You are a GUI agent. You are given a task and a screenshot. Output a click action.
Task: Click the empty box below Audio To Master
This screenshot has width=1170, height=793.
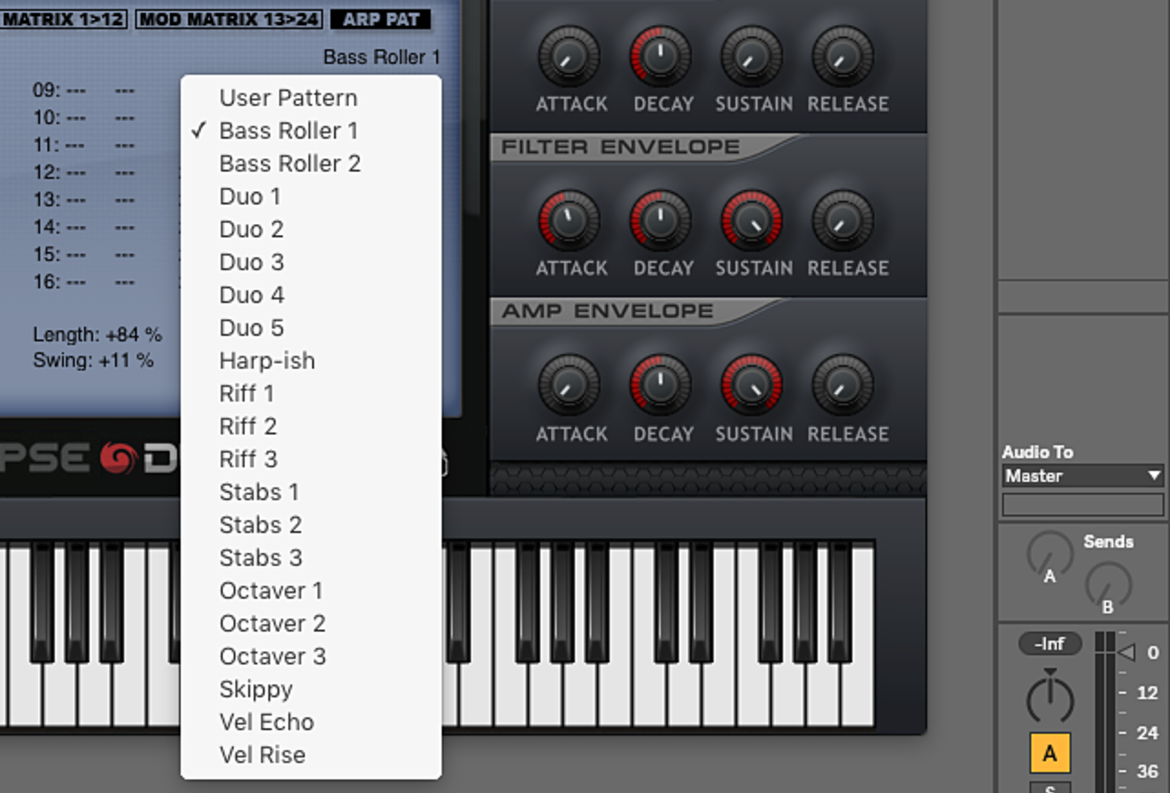click(1083, 504)
